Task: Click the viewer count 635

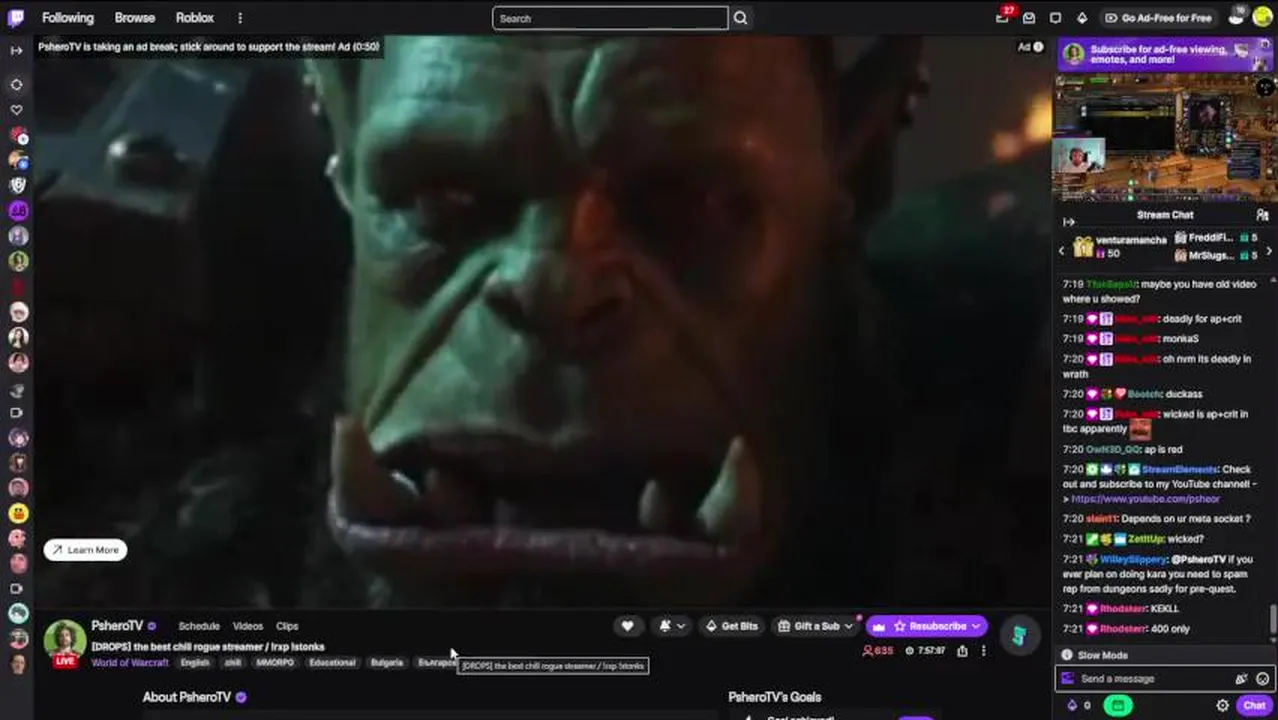Action: tap(878, 650)
